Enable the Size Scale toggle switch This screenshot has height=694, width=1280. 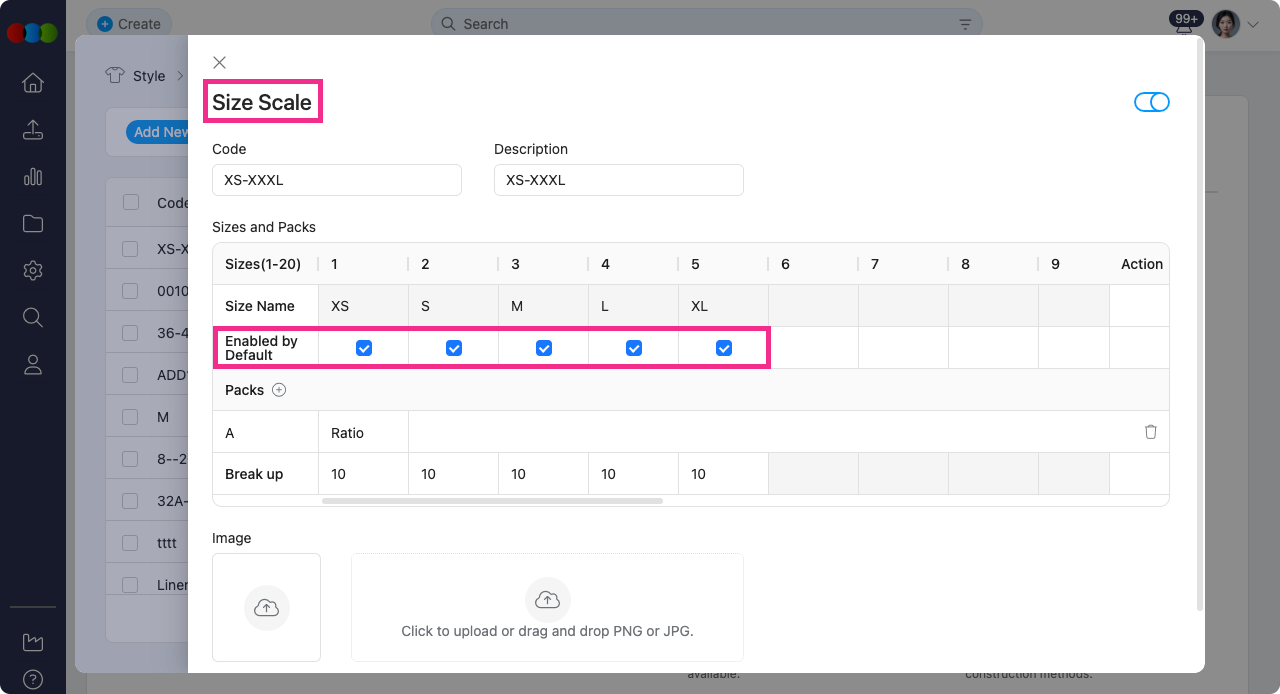point(1151,101)
